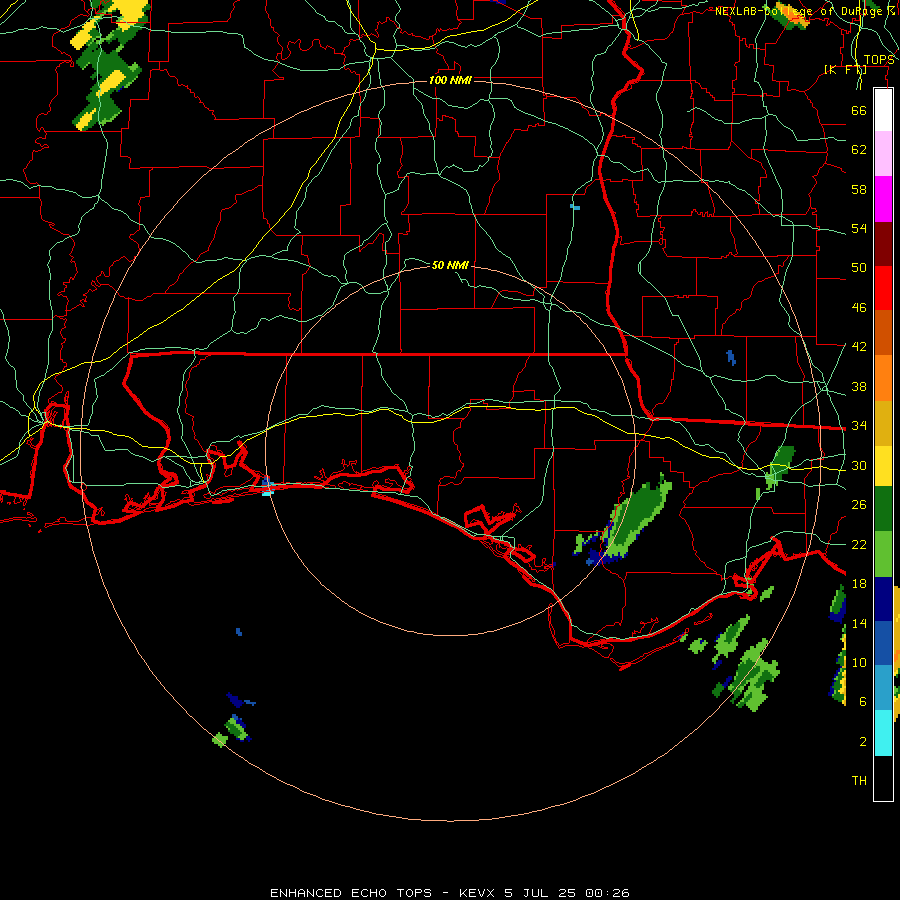Click the legend value "54"
The width and height of the screenshot is (900, 900).
[859, 228]
